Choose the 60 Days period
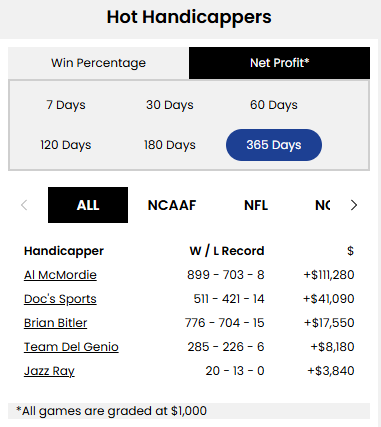The image size is (381, 427). coord(274,105)
